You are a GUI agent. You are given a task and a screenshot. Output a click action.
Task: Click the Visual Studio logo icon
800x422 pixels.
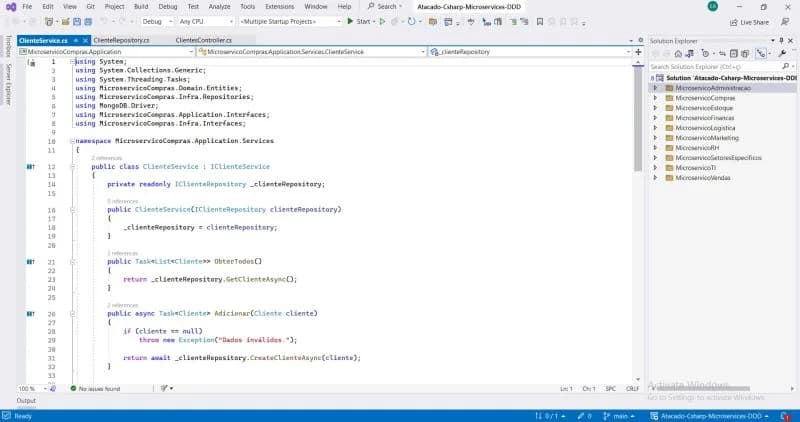10,7
